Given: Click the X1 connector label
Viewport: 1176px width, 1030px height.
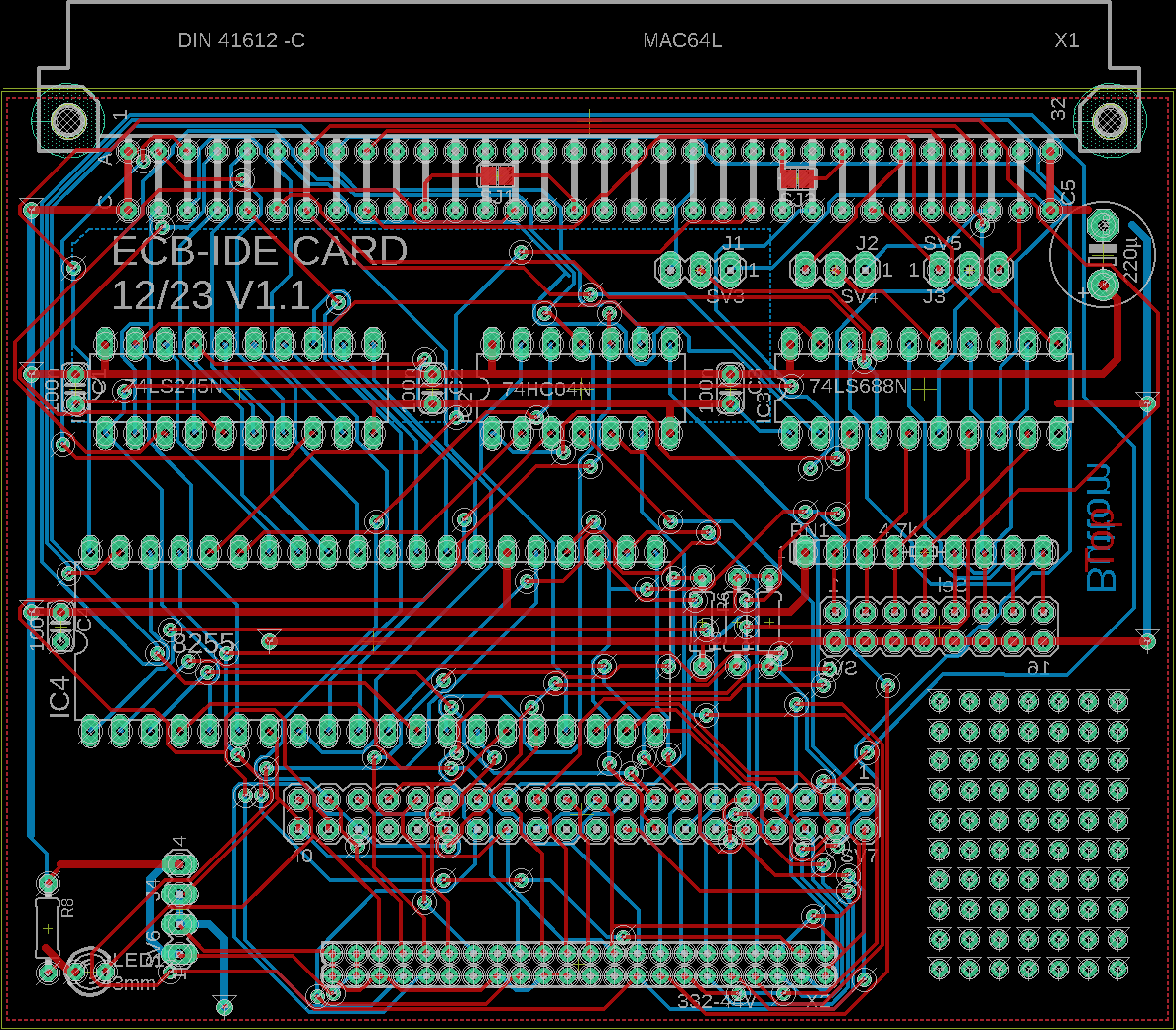Looking at the screenshot, I should click(x=1068, y=42).
